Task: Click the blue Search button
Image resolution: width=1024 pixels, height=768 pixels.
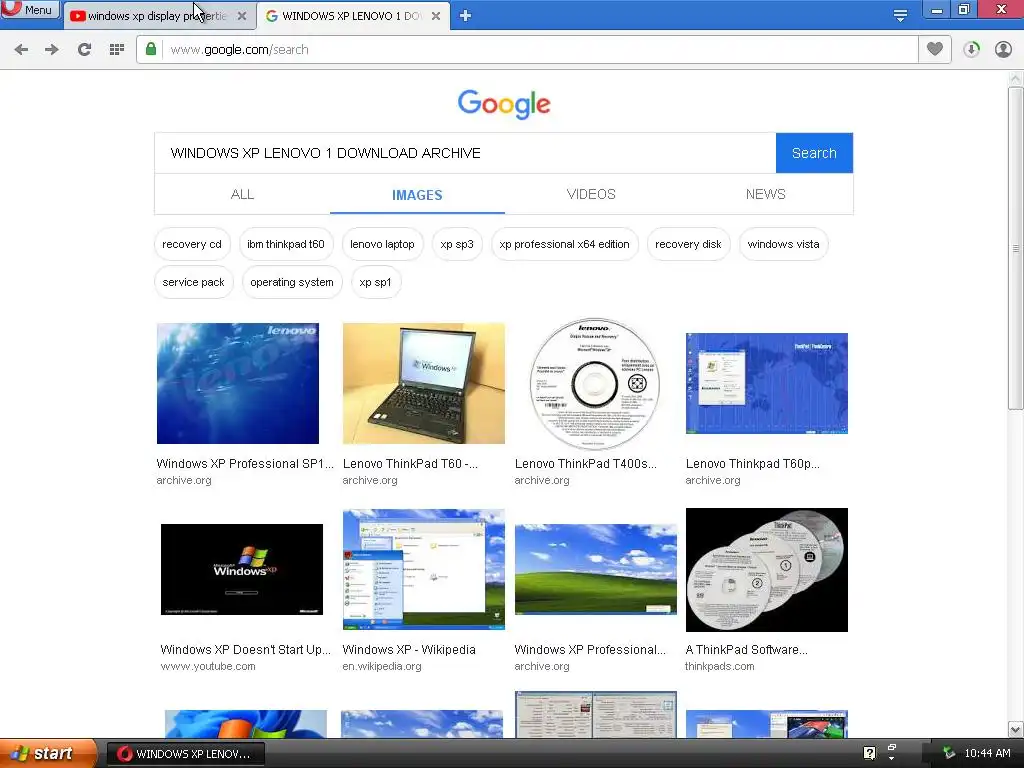Action: [x=814, y=153]
